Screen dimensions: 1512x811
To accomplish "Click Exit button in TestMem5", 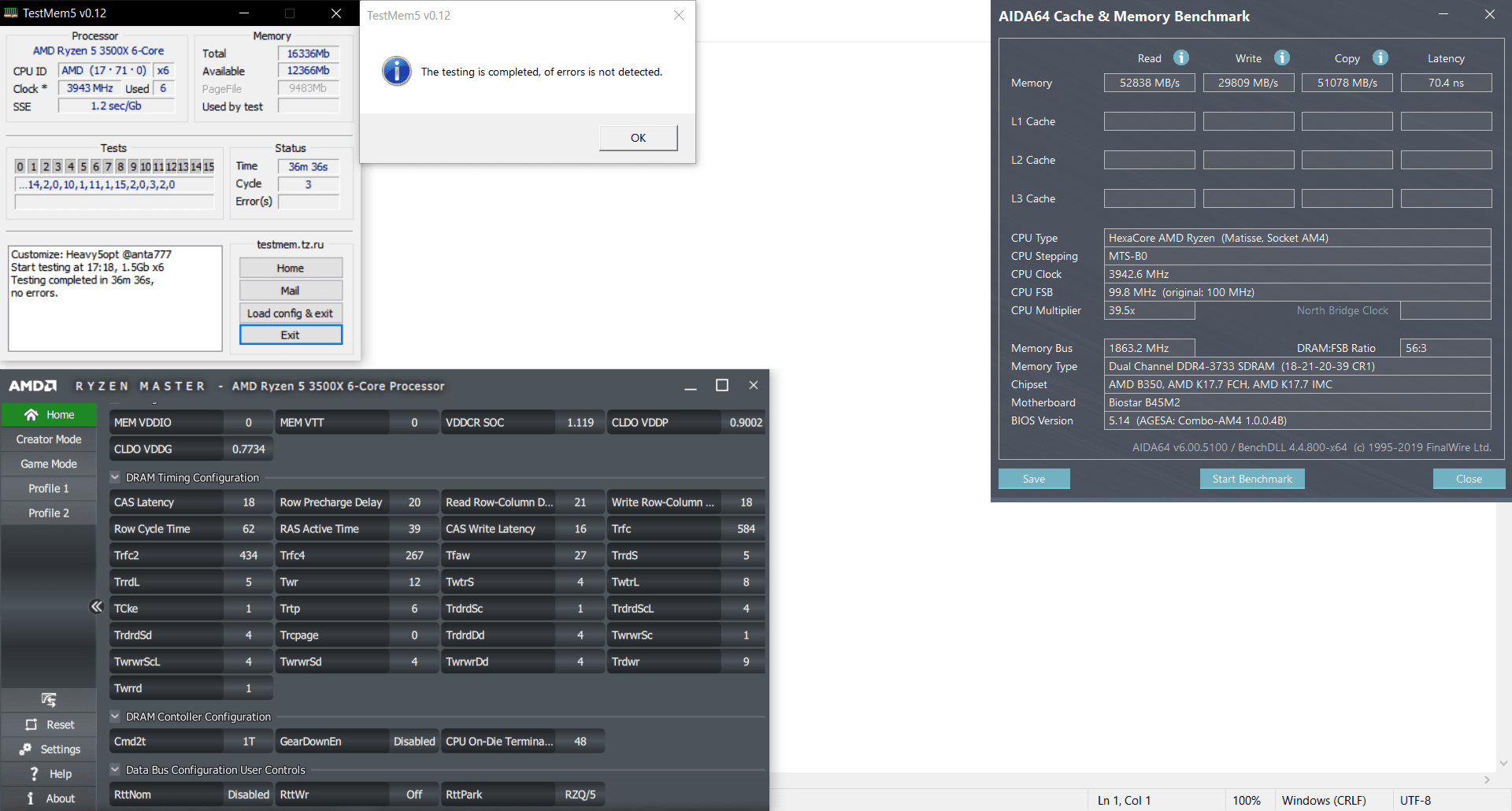I will (x=291, y=335).
